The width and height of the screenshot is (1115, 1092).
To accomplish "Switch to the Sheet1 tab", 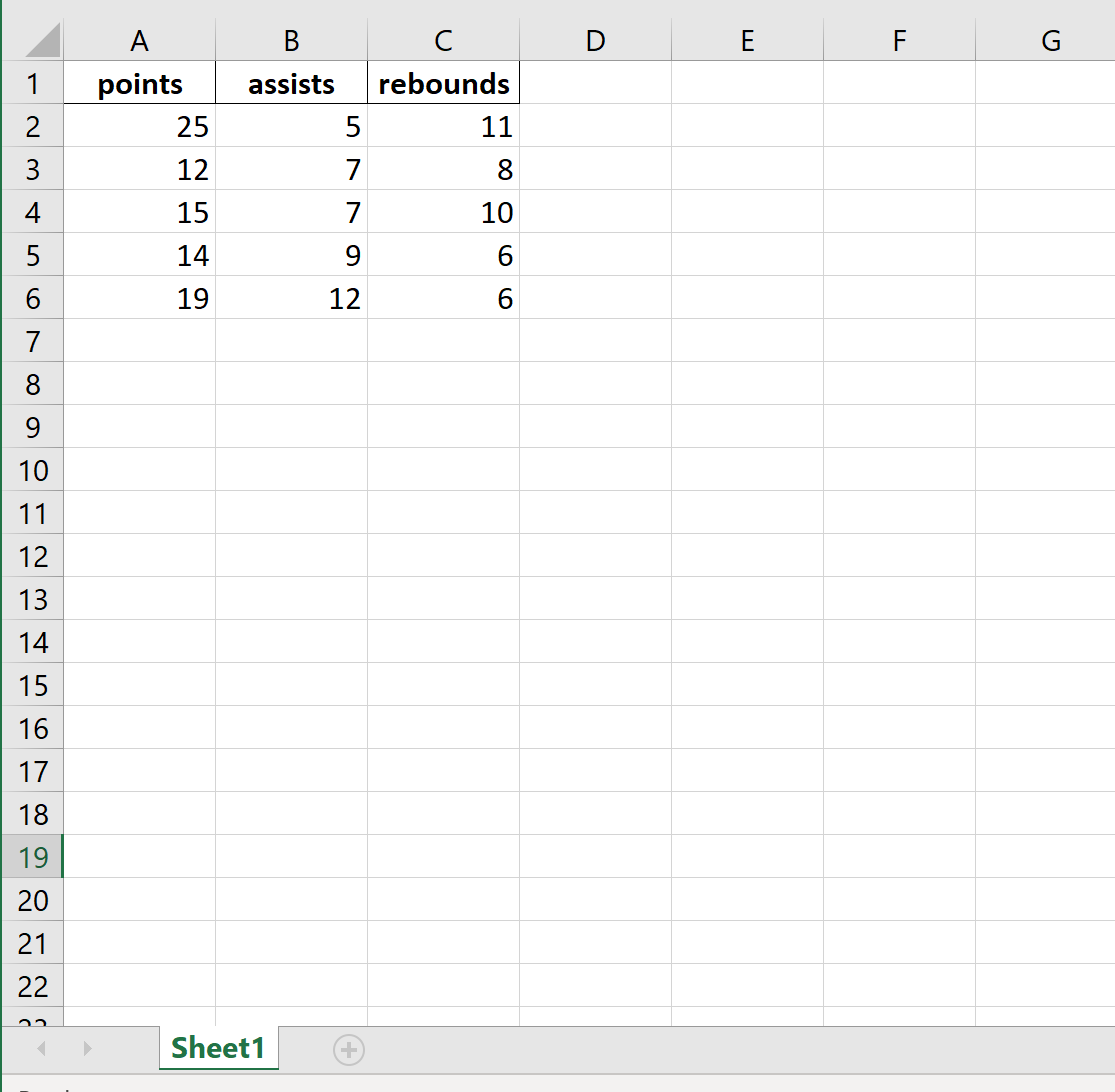I will pos(218,1048).
